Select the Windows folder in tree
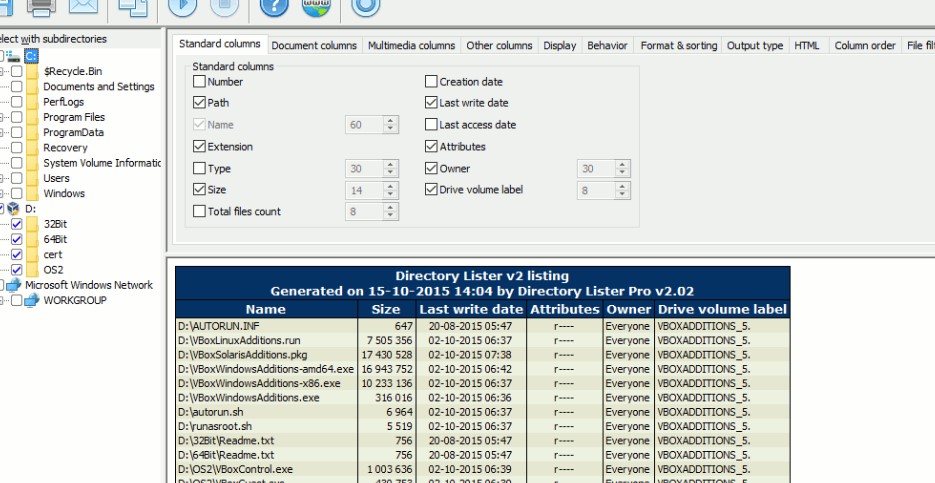 [63, 193]
